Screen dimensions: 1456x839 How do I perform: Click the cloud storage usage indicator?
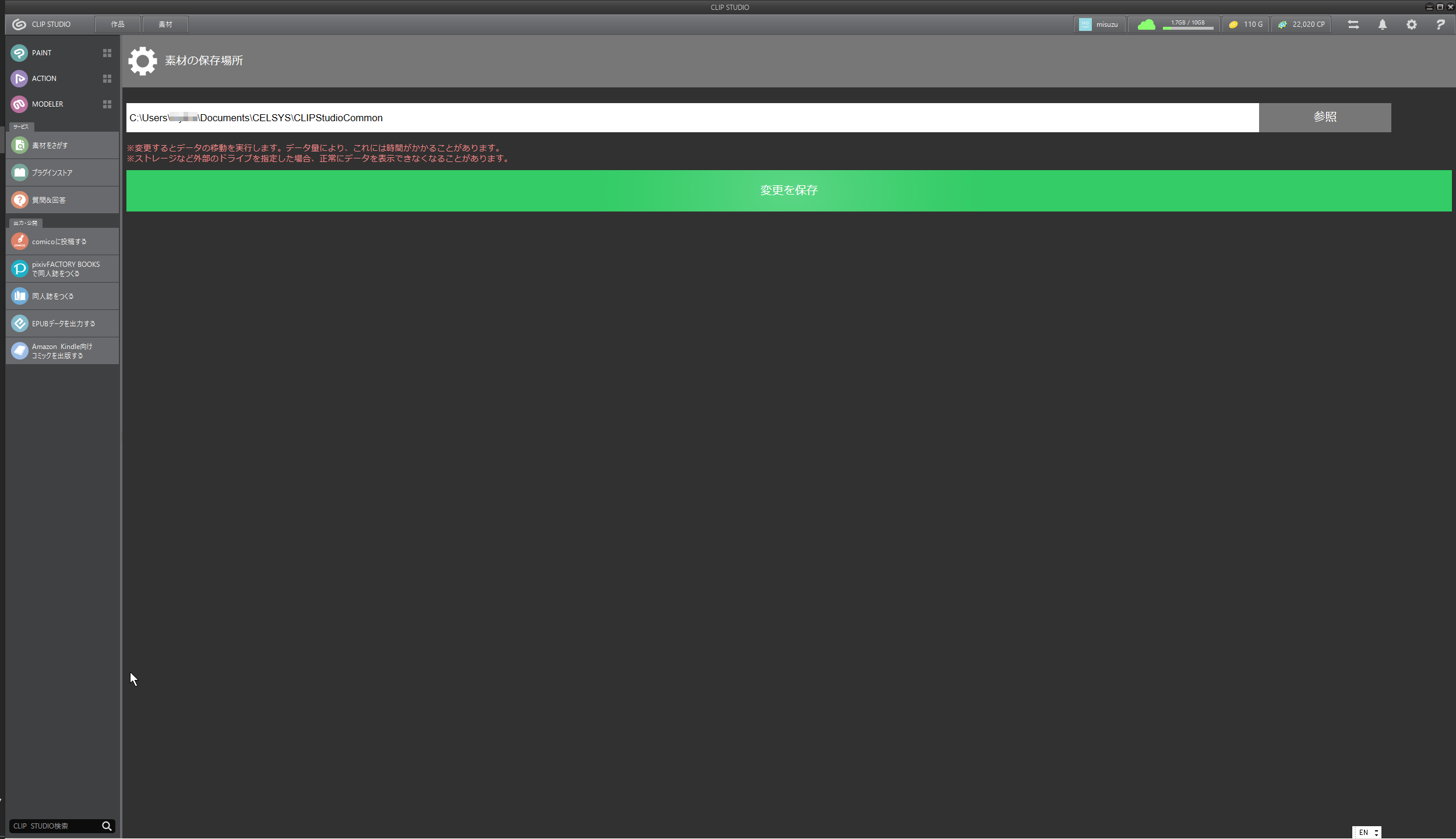point(1175,24)
